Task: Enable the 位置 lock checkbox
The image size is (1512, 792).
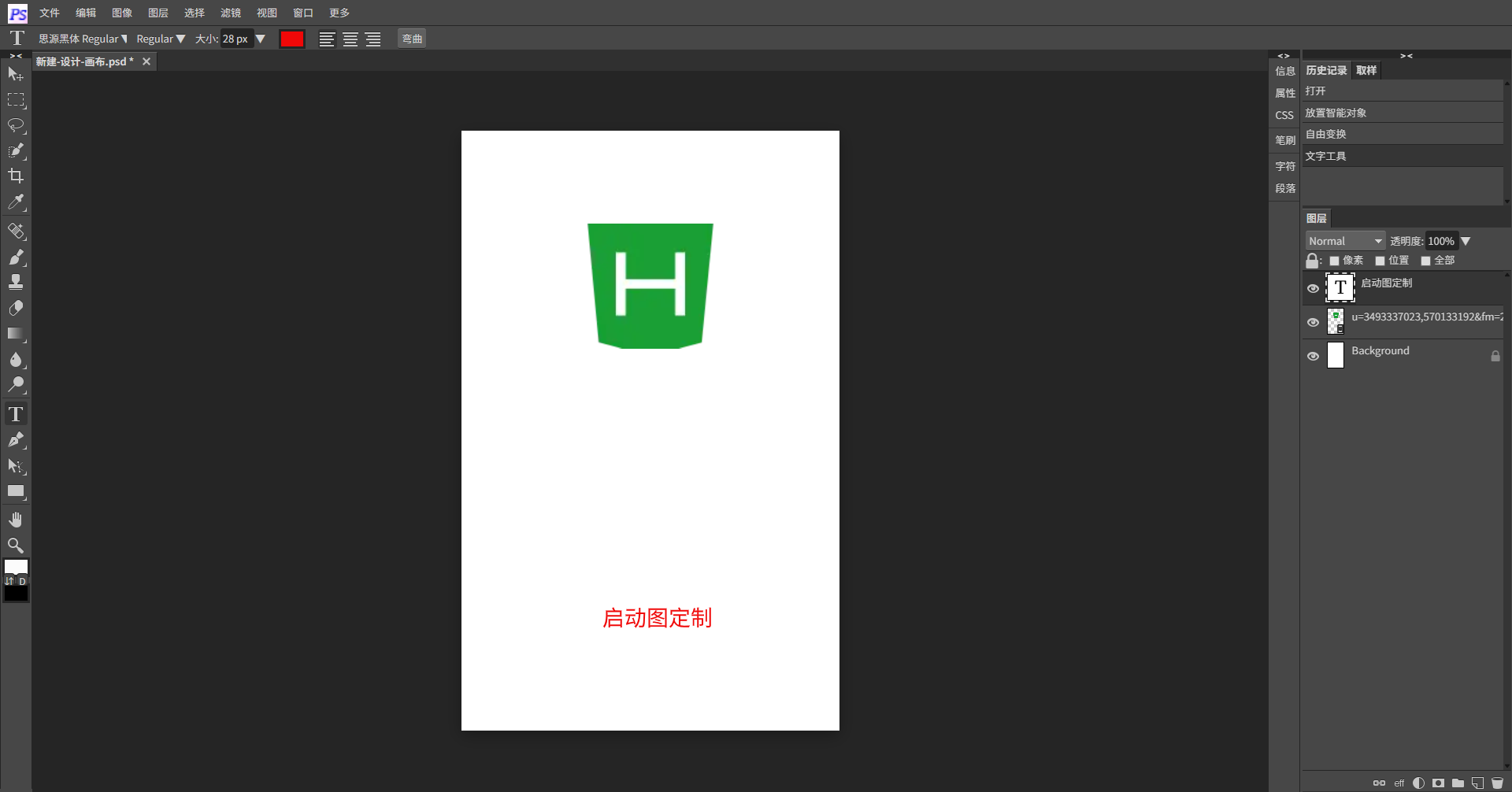Action: [1380, 261]
